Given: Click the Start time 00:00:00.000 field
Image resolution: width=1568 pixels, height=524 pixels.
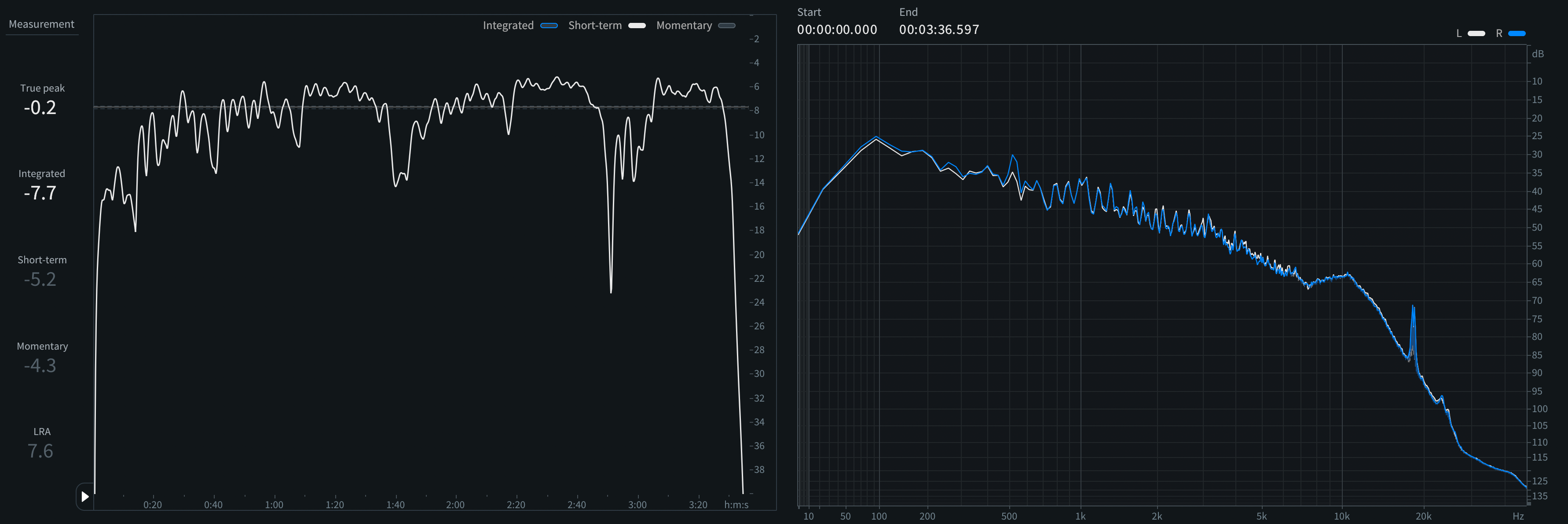Looking at the screenshot, I should pyautogui.click(x=837, y=30).
